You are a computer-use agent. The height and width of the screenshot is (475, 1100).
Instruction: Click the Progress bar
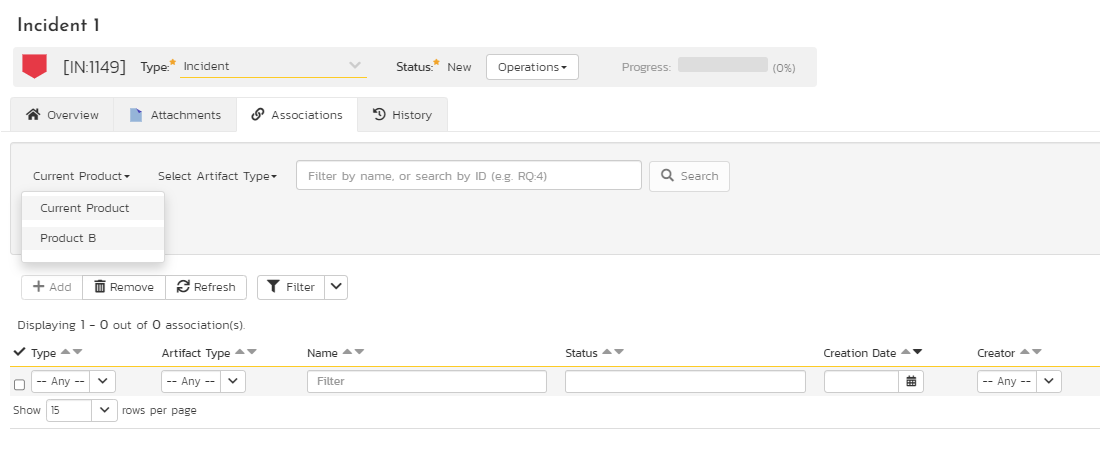pos(723,65)
